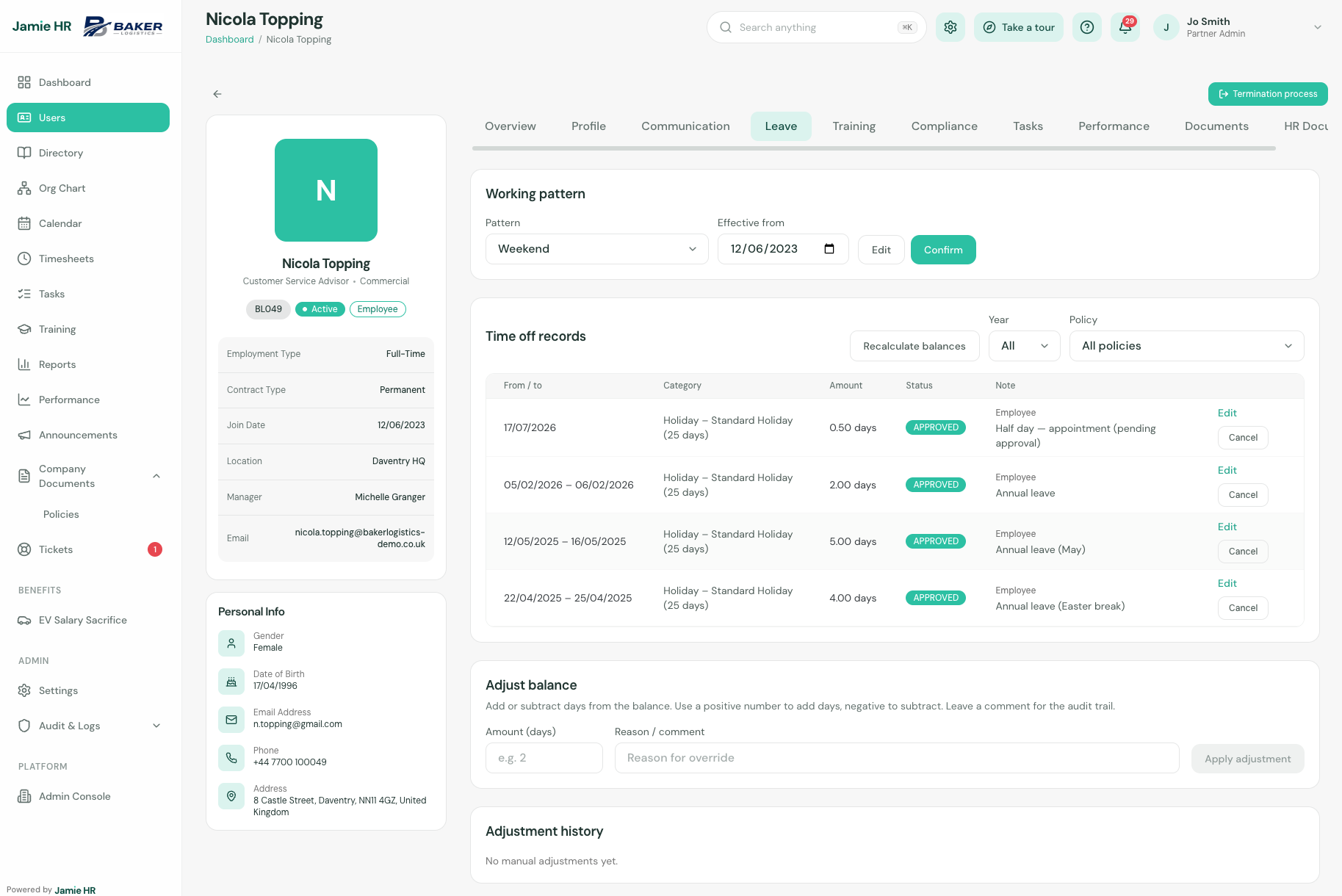
Task: Open the All policies dropdown
Action: tap(1187, 346)
